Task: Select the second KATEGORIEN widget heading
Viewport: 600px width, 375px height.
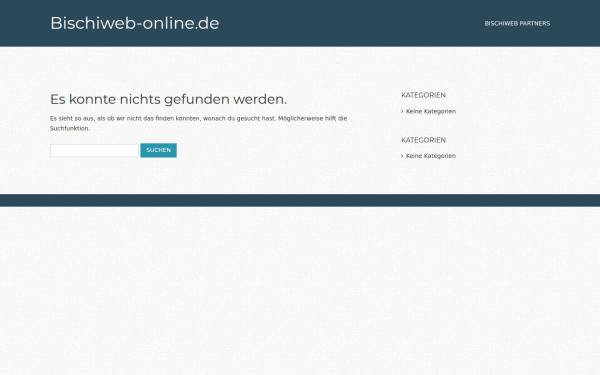Action: click(x=423, y=140)
